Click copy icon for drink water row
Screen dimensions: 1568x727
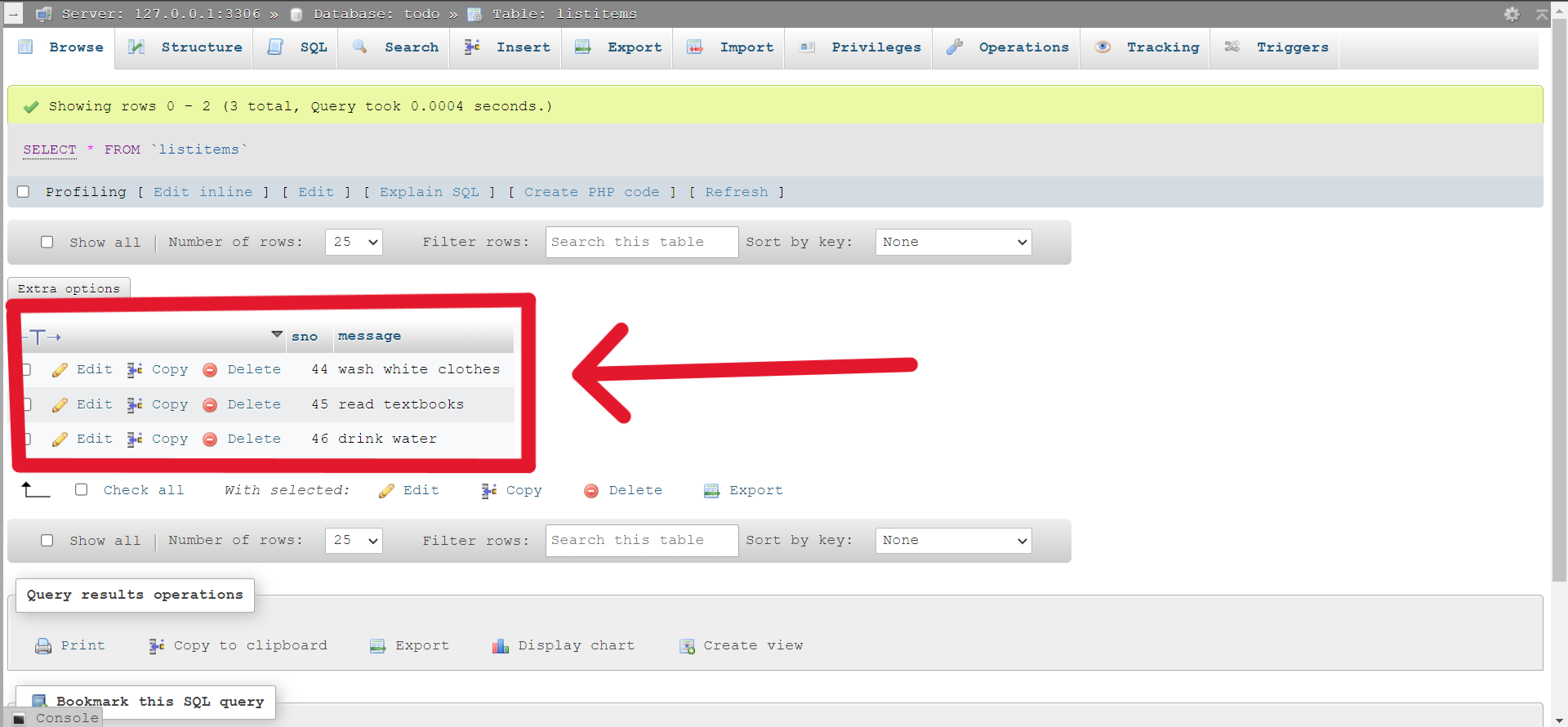pos(135,439)
